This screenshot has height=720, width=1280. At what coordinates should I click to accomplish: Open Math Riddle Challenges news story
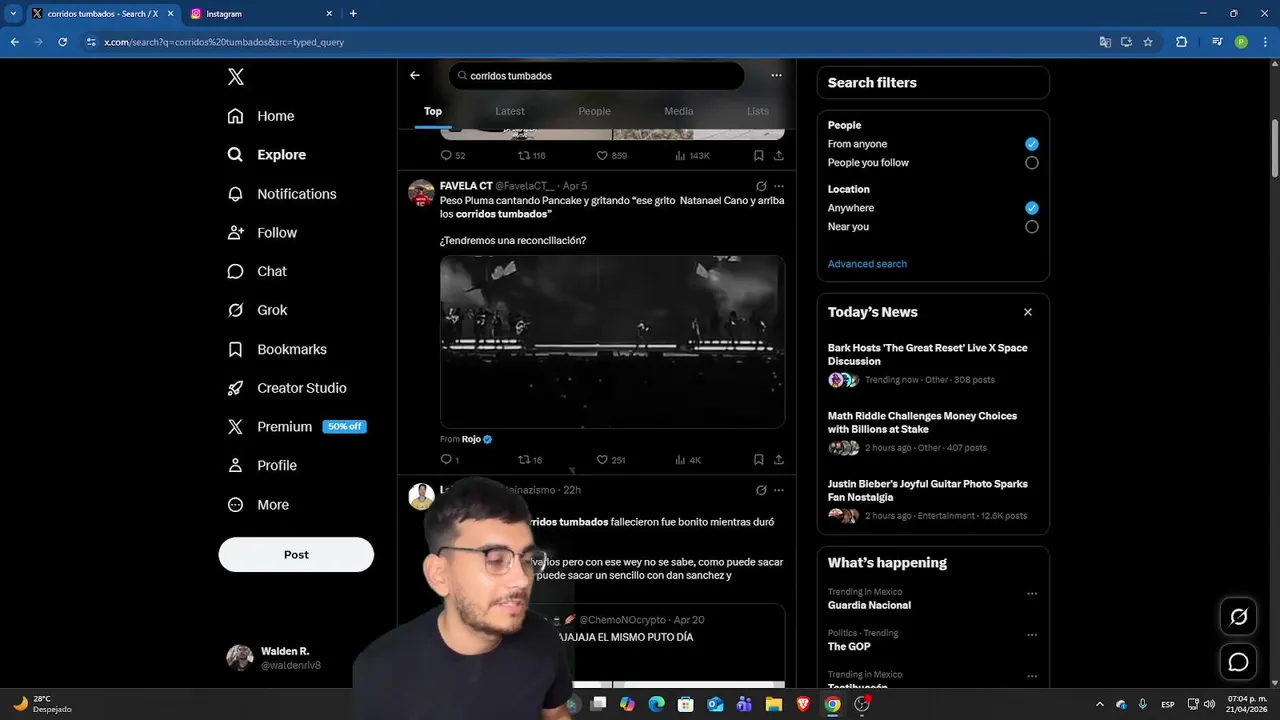click(x=933, y=432)
